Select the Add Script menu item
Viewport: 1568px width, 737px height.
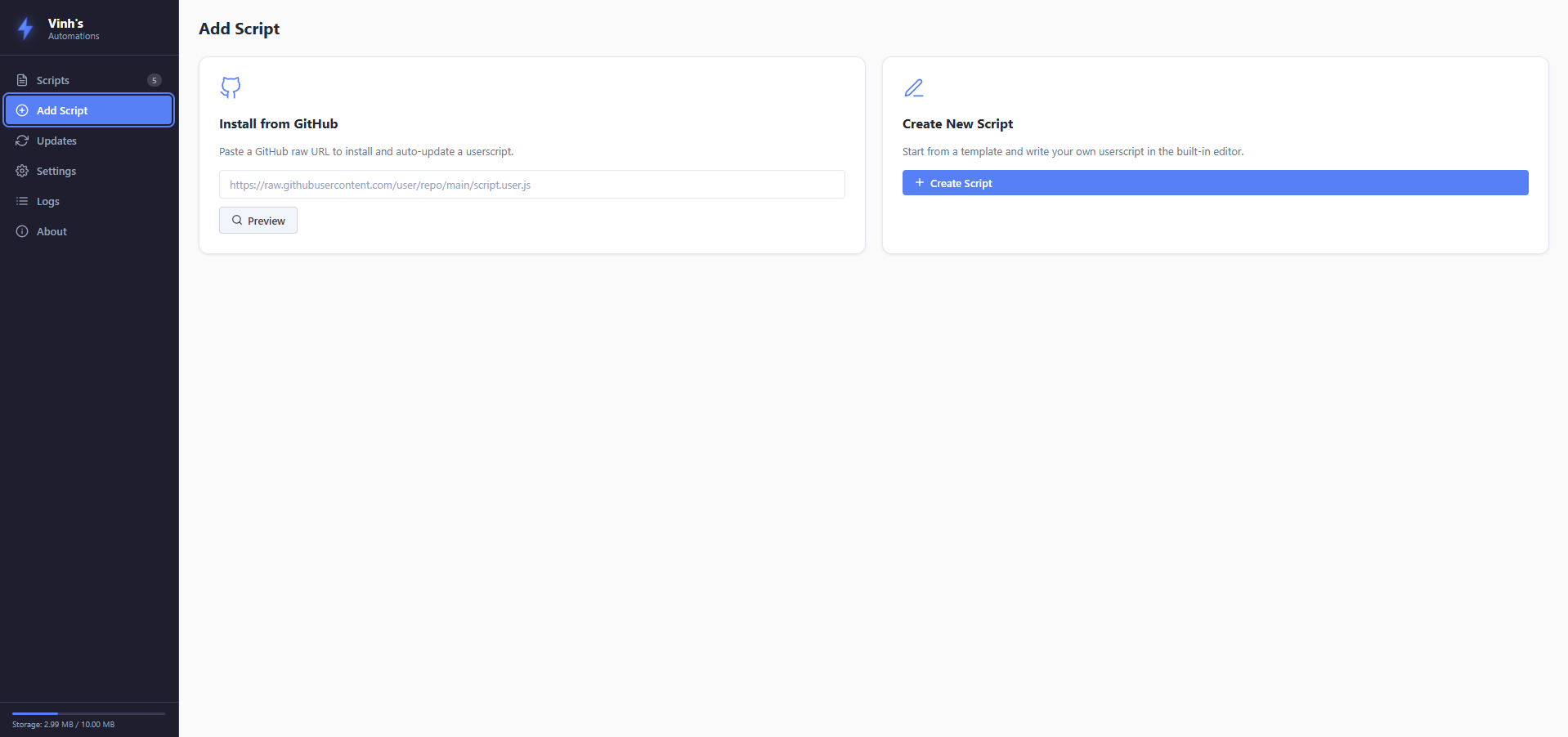point(89,110)
